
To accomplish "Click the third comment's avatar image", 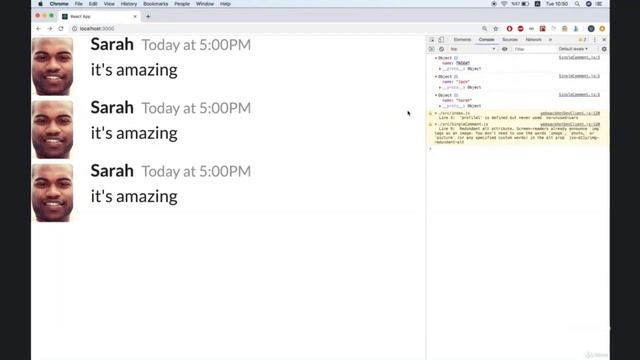I will pos(53,193).
